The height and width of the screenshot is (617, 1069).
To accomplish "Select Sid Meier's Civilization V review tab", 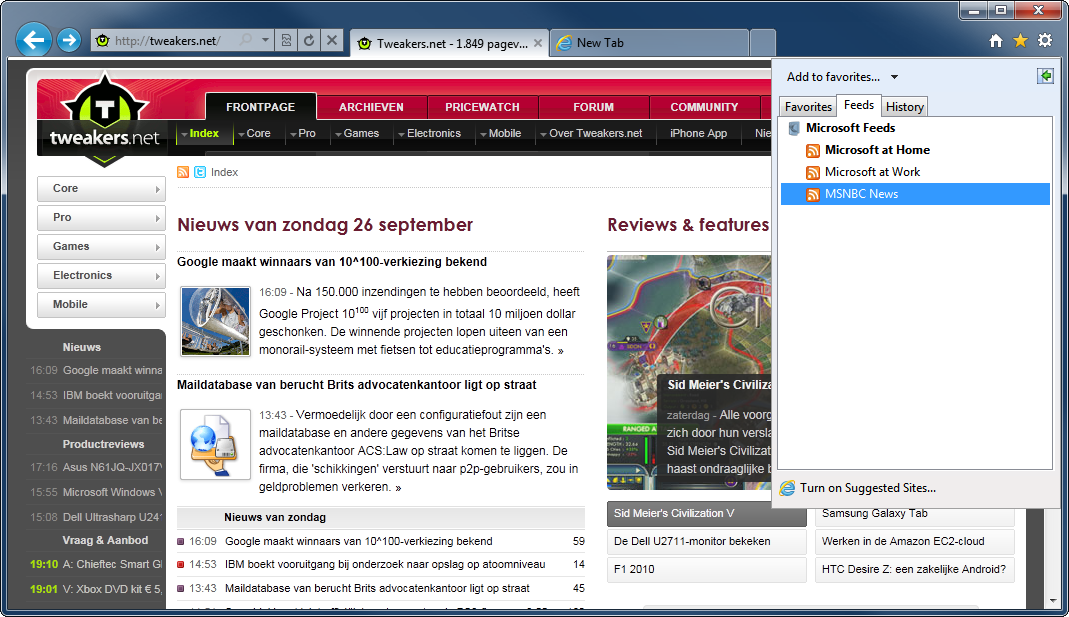I will click(x=706, y=513).
